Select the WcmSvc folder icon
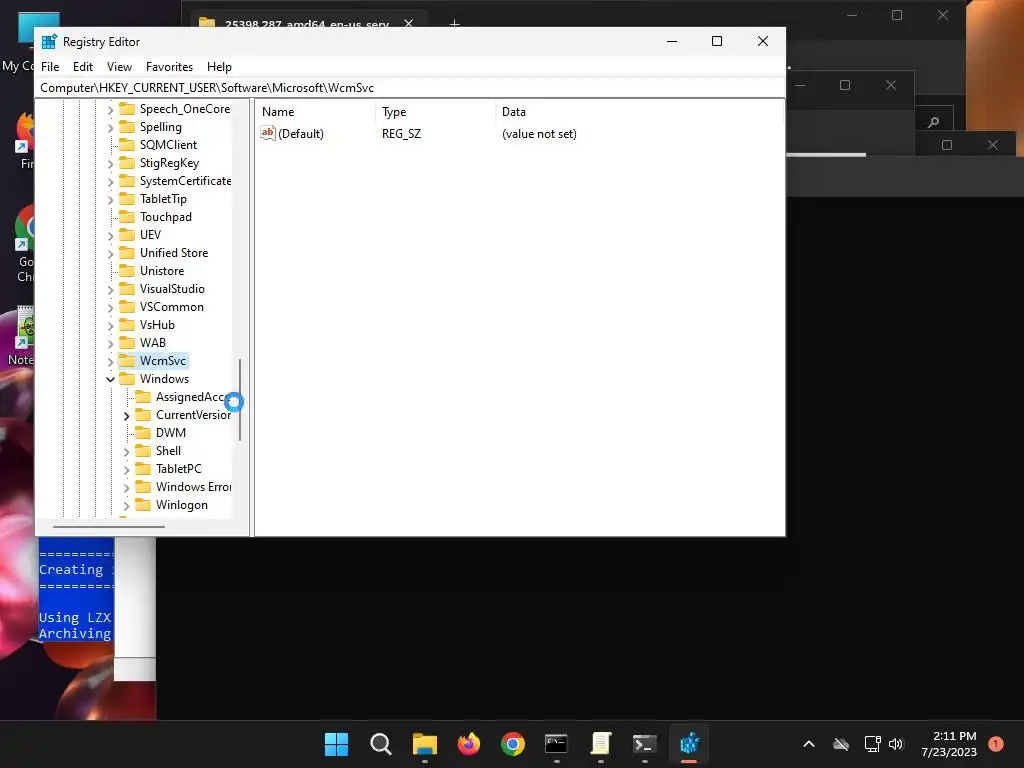Screen dimensions: 1024x768 point(127,360)
